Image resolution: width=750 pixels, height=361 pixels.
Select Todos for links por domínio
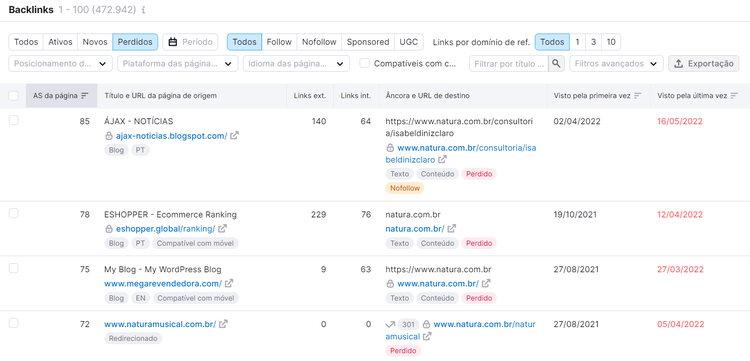(x=552, y=42)
